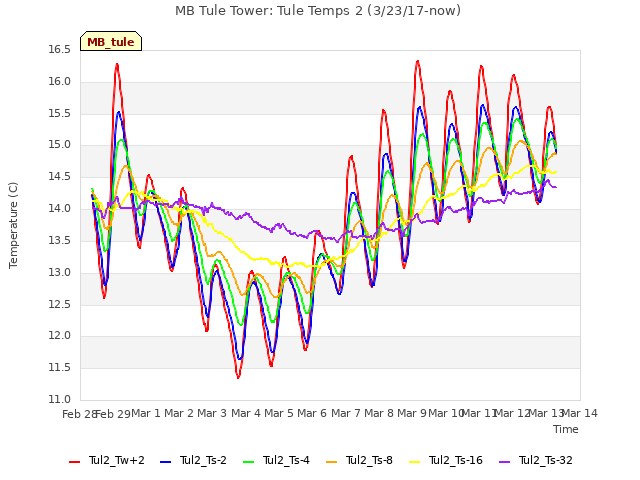Click the 16.0 y-axis tick label
Image resolution: width=640 pixels, height=480 pixels.
click(60, 82)
